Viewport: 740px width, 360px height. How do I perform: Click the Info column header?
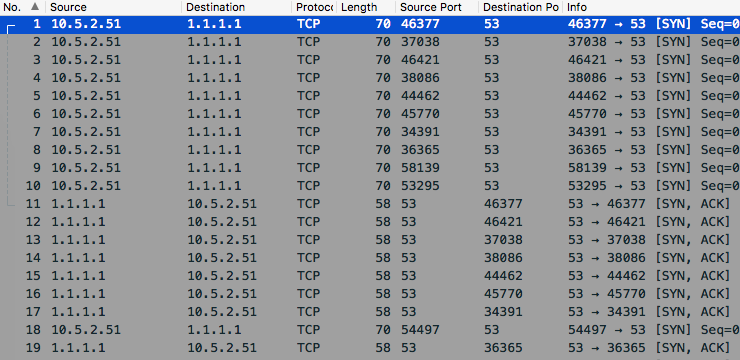point(651,7)
